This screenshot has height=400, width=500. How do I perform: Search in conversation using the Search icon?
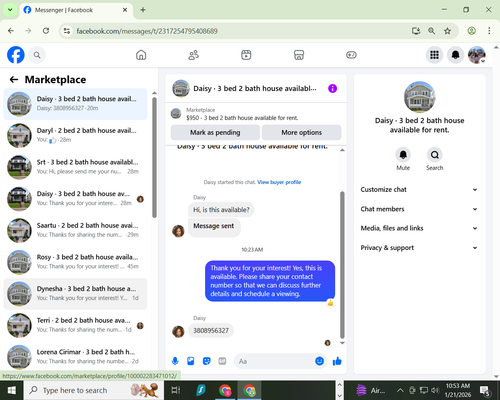[435, 155]
